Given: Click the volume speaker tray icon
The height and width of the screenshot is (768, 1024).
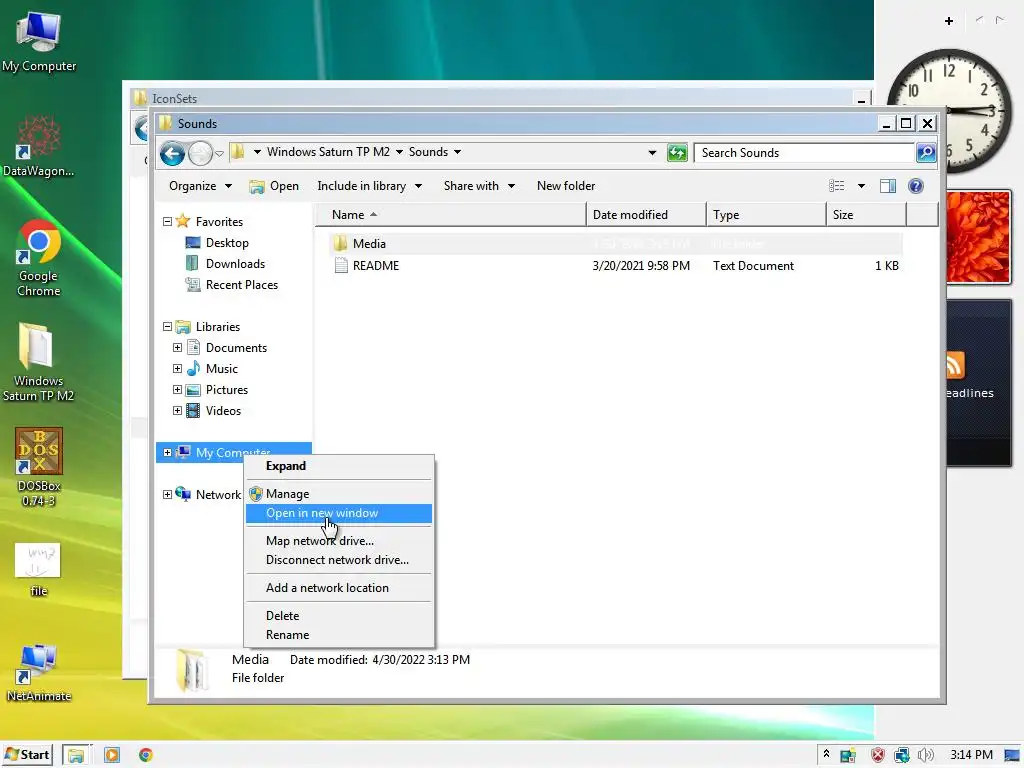Looking at the screenshot, I should (x=925, y=755).
